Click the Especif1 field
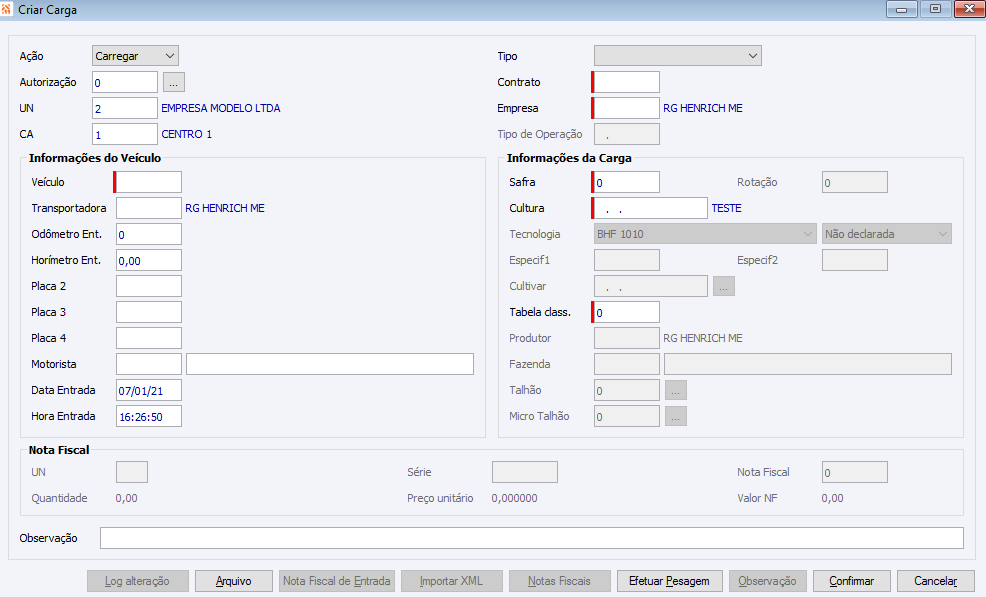This screenshot has width=986, height=597. (x=627, y=260)
